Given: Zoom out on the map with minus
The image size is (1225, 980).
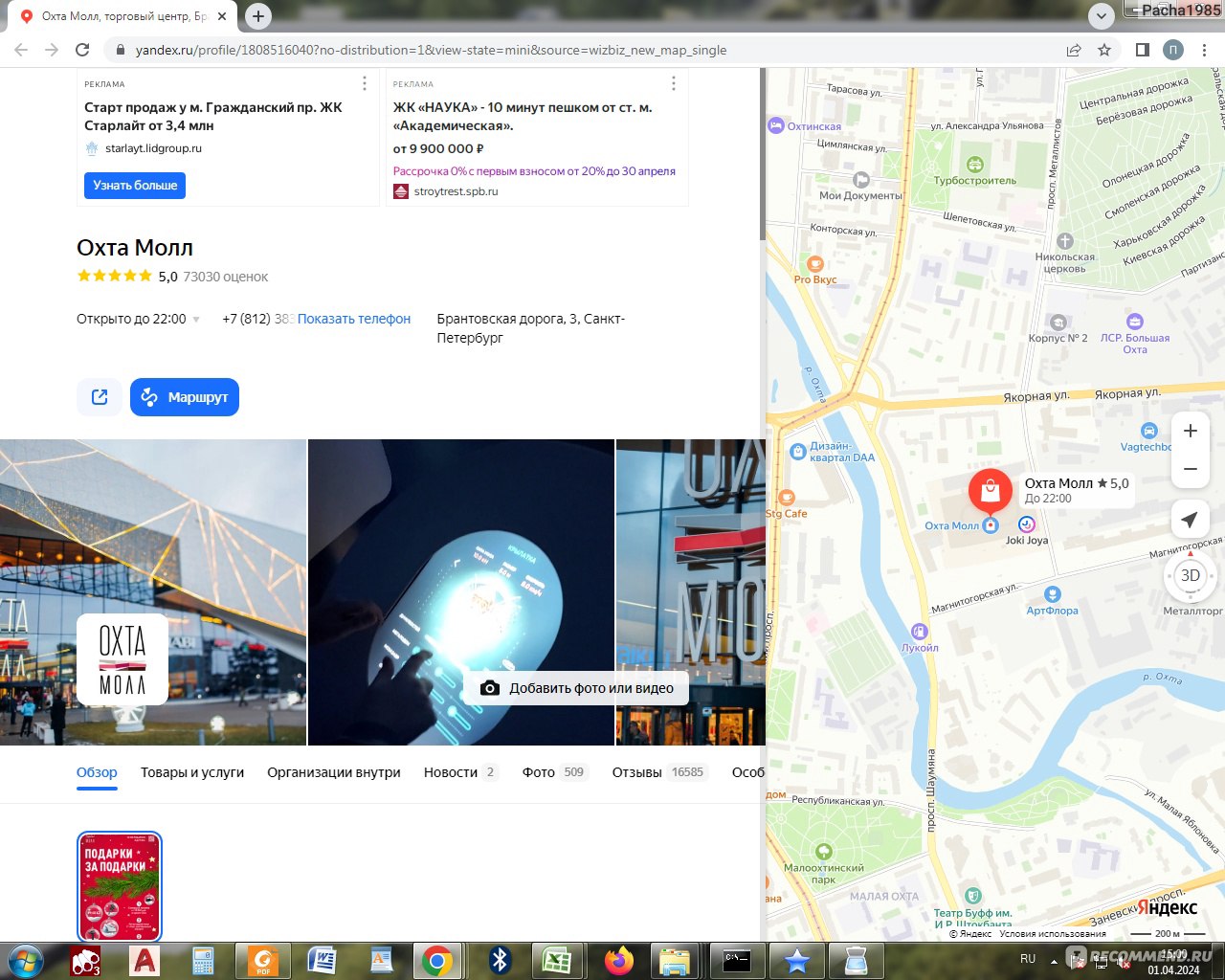Looking at the screenshot, I should tap(1191, 469).
